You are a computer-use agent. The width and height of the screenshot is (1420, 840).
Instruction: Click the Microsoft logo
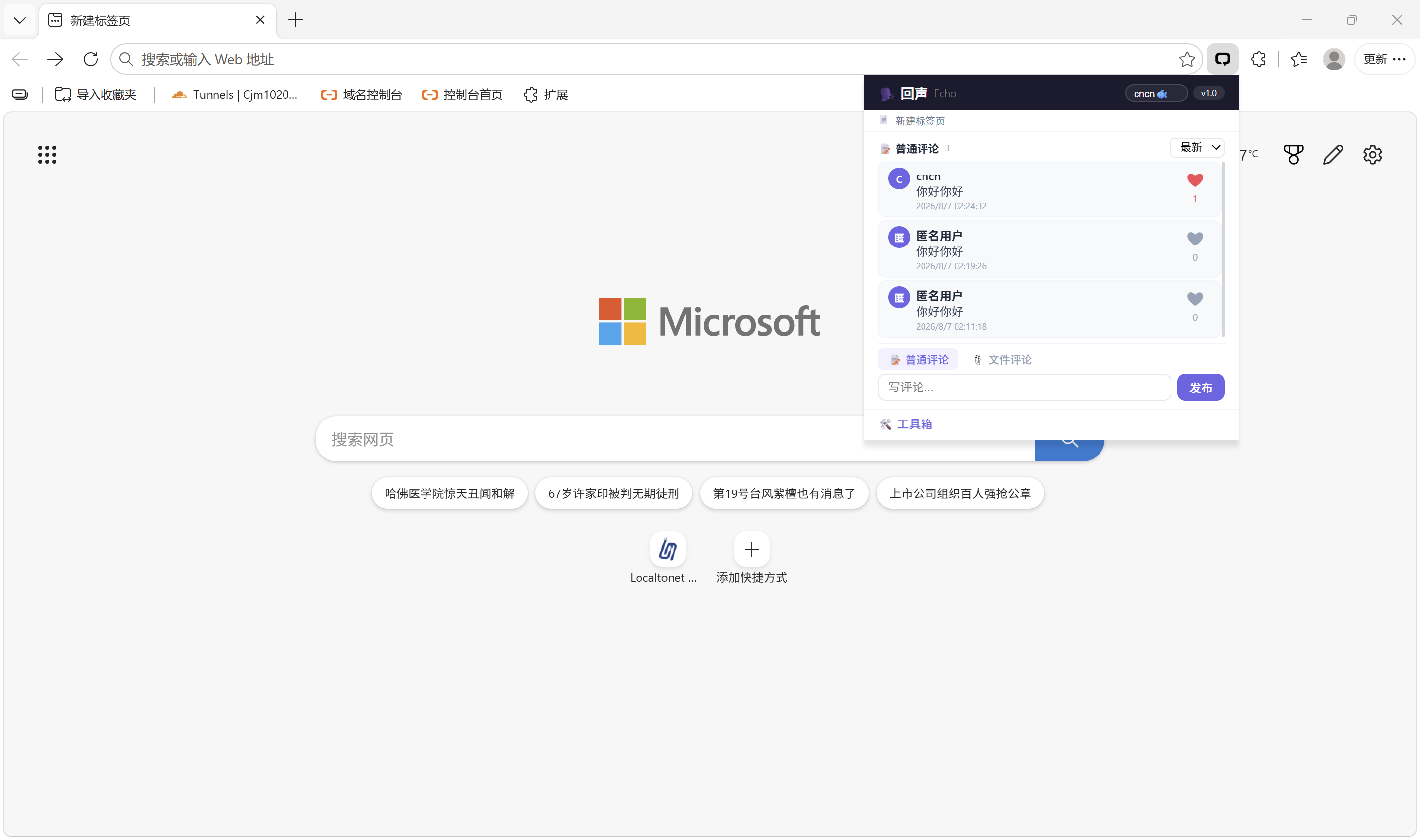710,321
